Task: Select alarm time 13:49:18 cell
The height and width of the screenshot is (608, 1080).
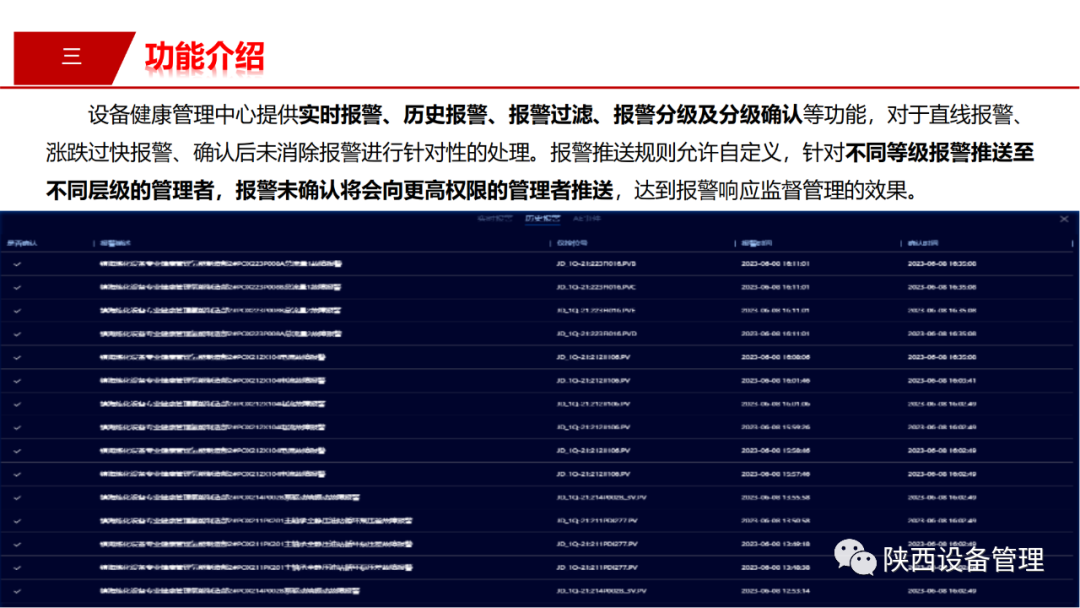Action: pos(775,545)
